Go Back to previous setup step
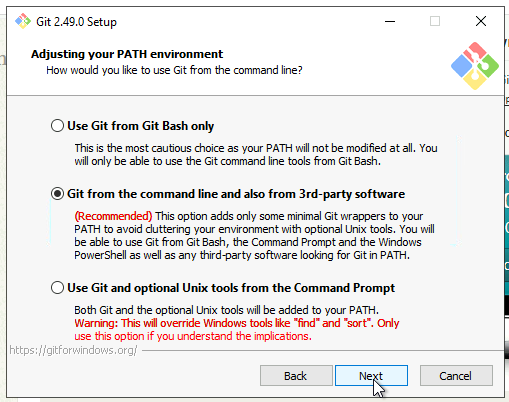The image size is (509, 402). (x=296, y=376)
